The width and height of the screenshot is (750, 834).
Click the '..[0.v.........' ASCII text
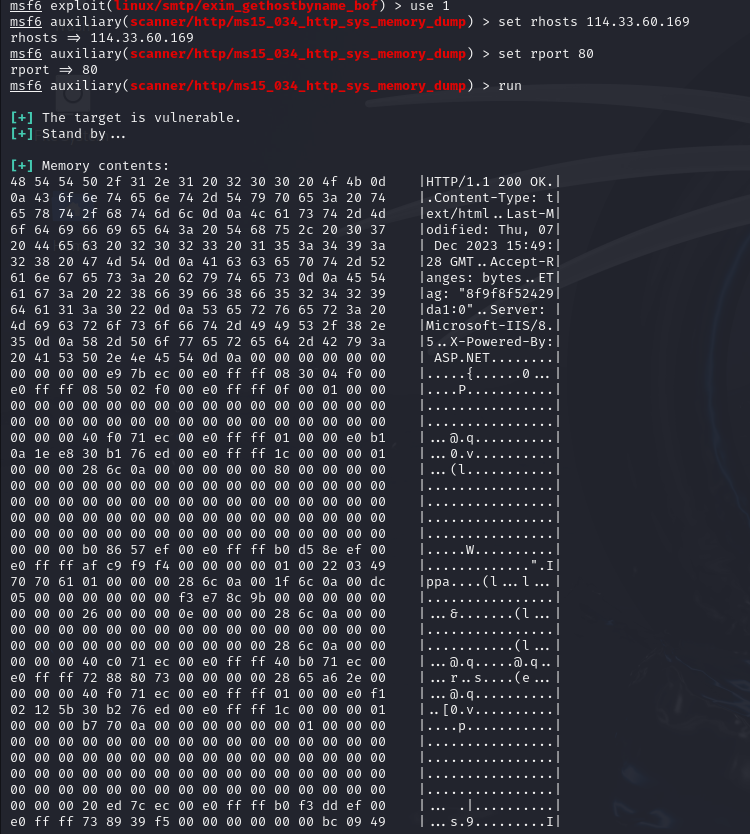coord(489,710)
